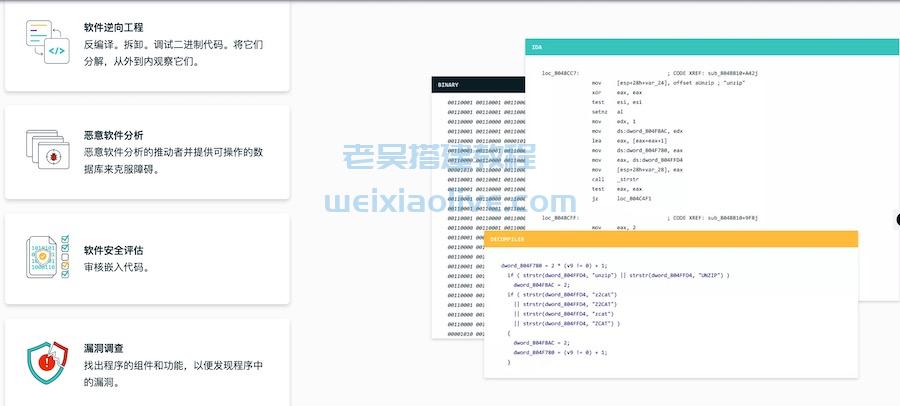Click the "dword_804F780 = 2 * (v9 != 0) + 1;" line
The width and height of the screenshot is (900, 406).
click(554, 266)
